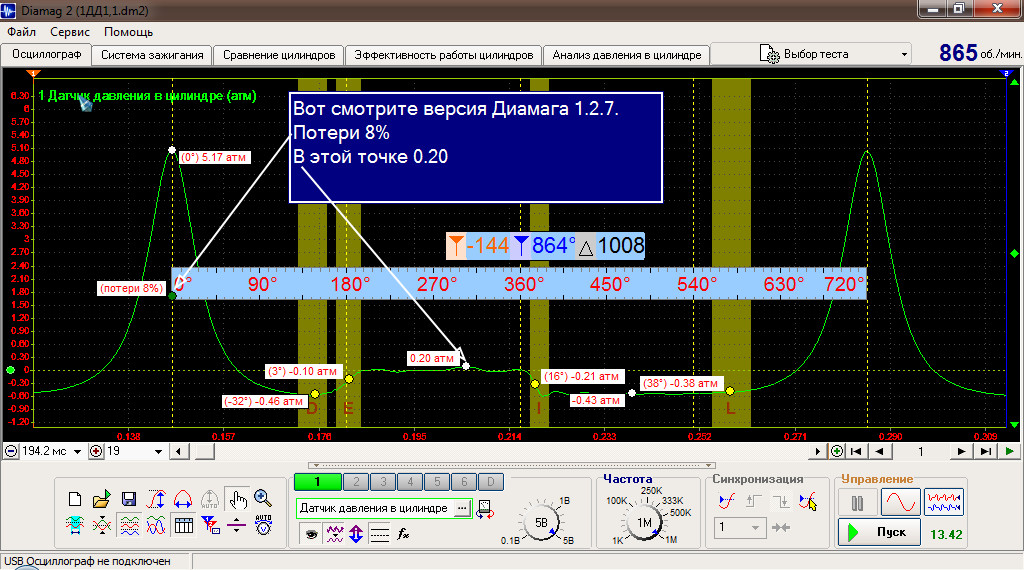
Task: Save the recording with floppy disk icon
Action: click(x=129, y=499)
